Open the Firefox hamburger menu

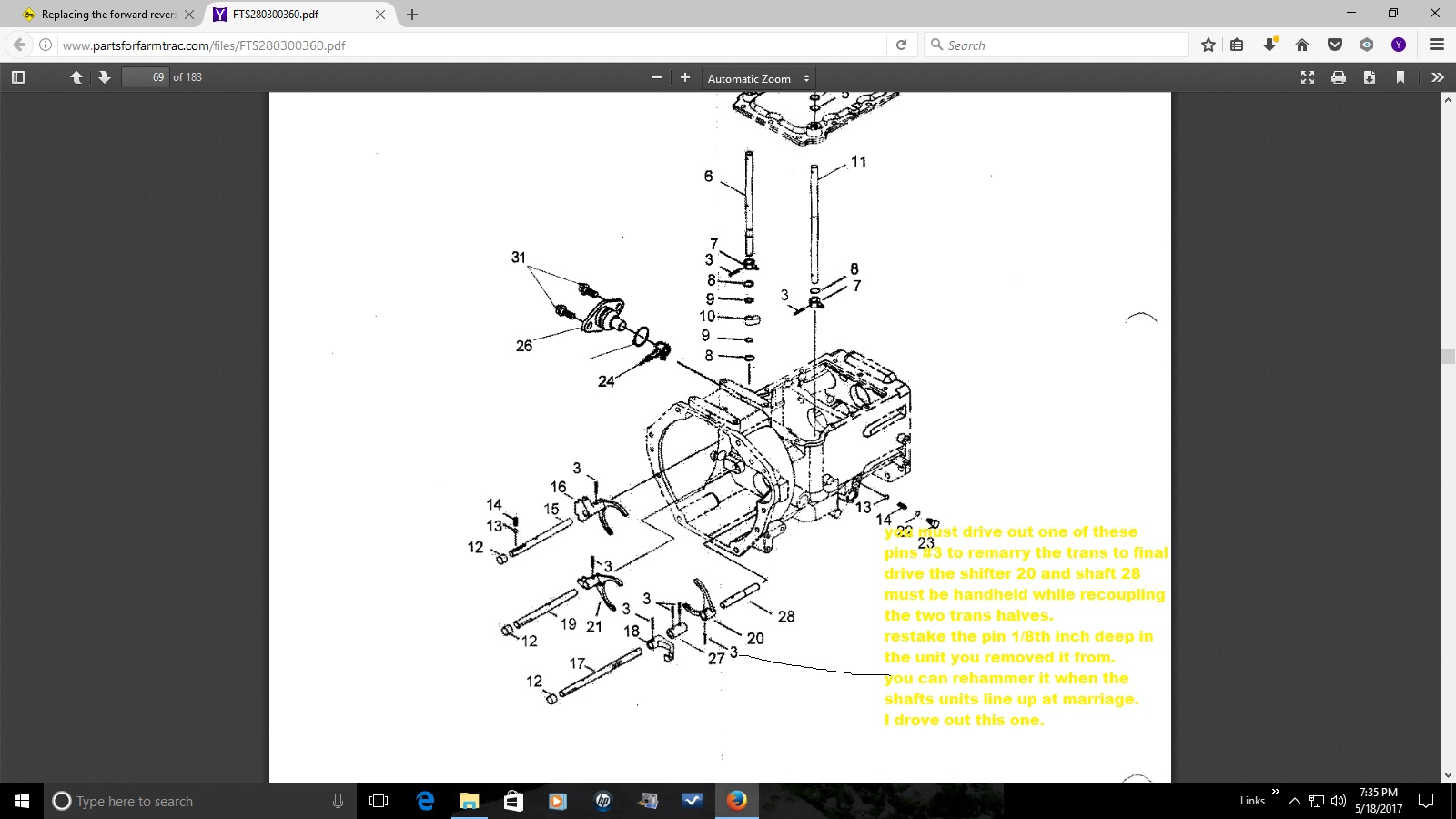pos(1437,45)
